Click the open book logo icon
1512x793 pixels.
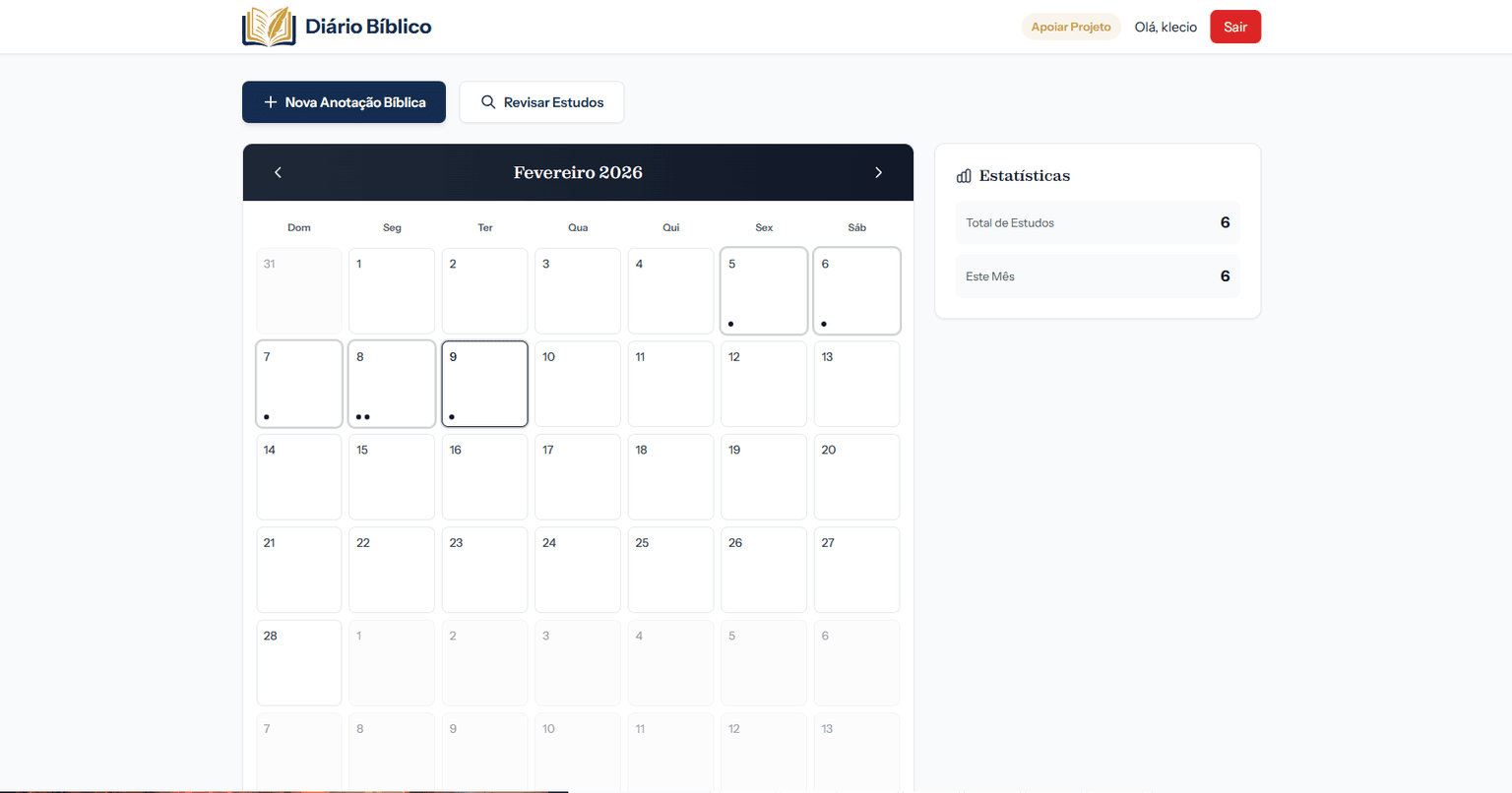pyautogui.click(x=269, y=27)
